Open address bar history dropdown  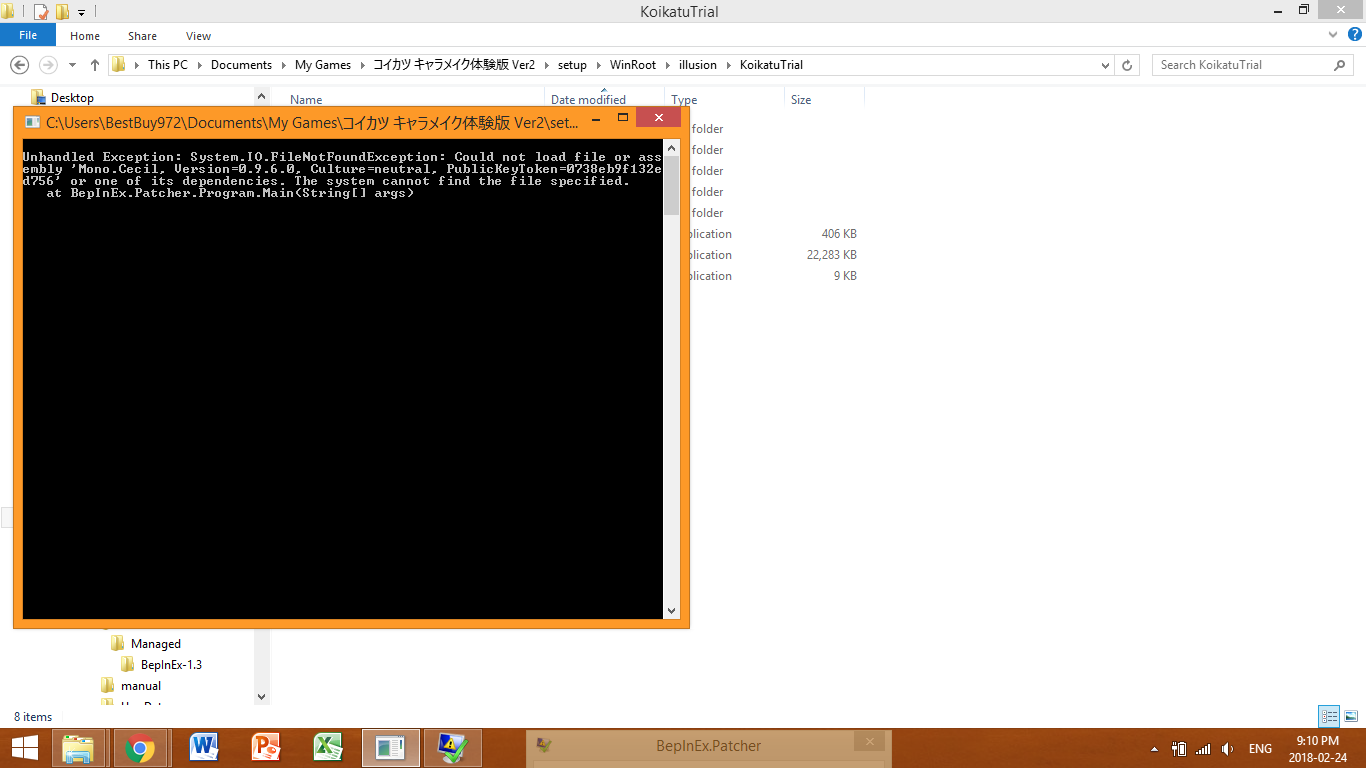coord(1105,65)
